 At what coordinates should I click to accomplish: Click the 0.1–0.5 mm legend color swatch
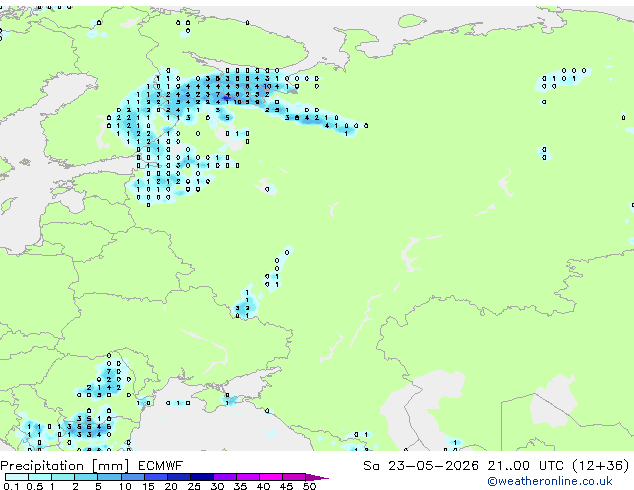point(17,477)
